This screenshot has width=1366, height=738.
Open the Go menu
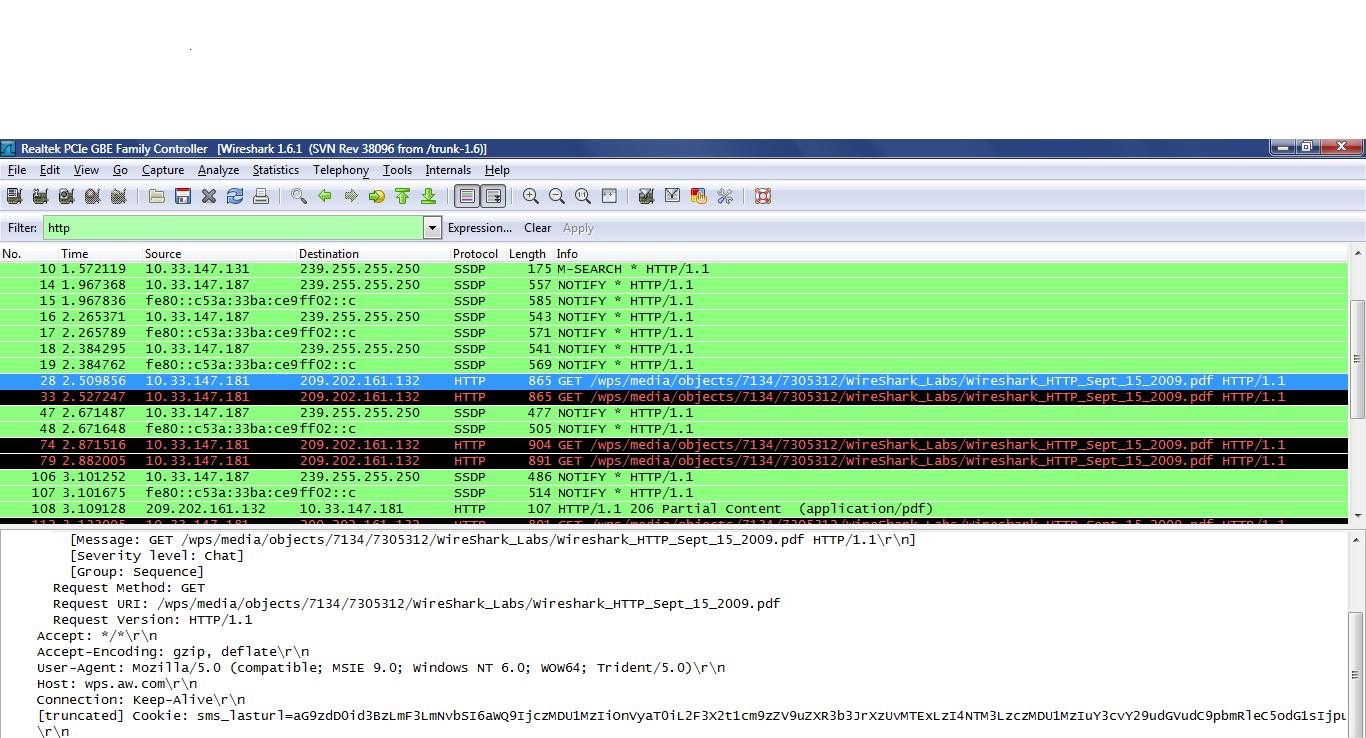pyautogui.click(x=120, y=170)
